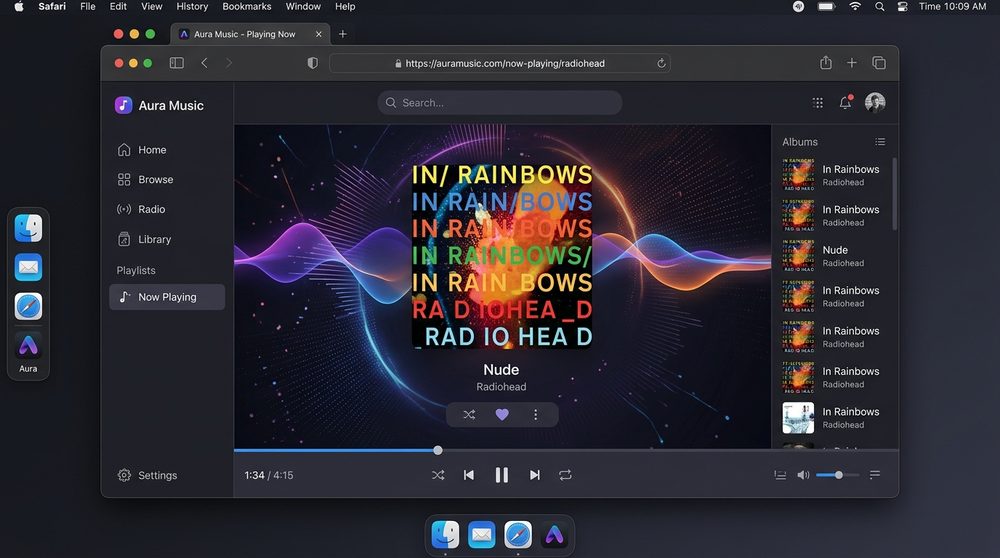
Task: Select the Now Playing playlist item
Action: coord(167,297)
